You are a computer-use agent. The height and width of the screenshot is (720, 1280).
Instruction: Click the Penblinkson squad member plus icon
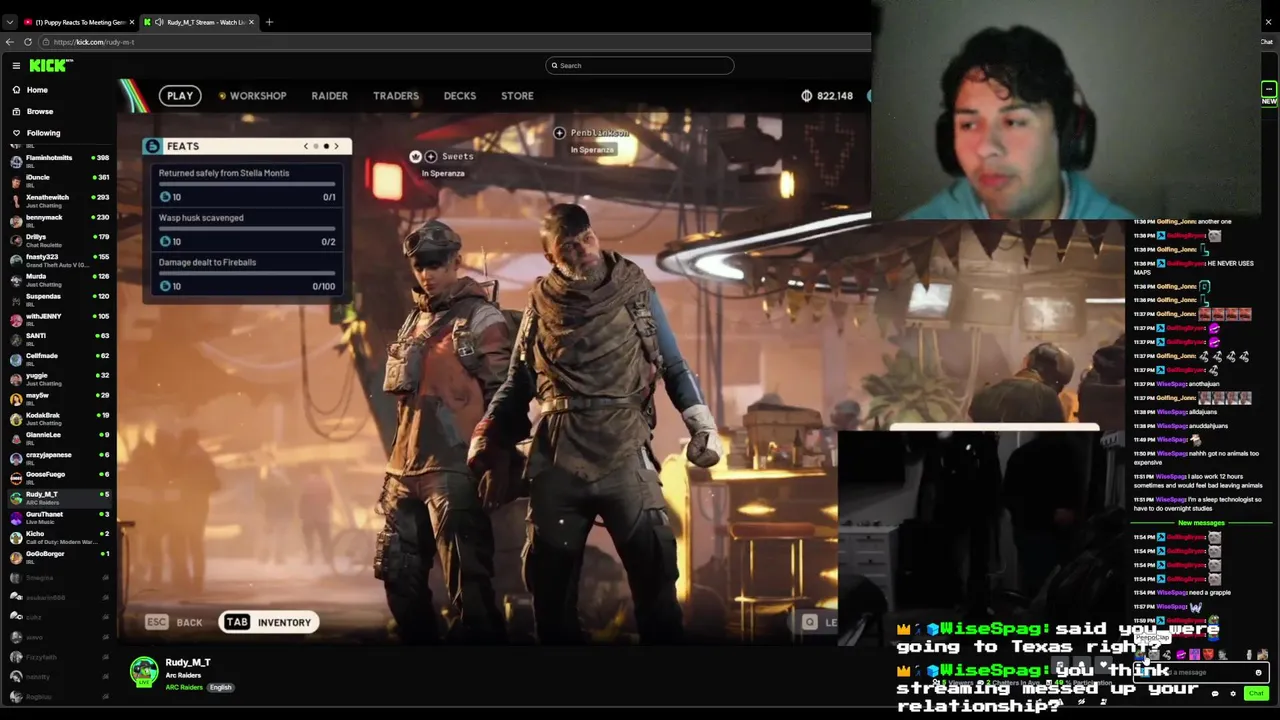pos(560,133)
